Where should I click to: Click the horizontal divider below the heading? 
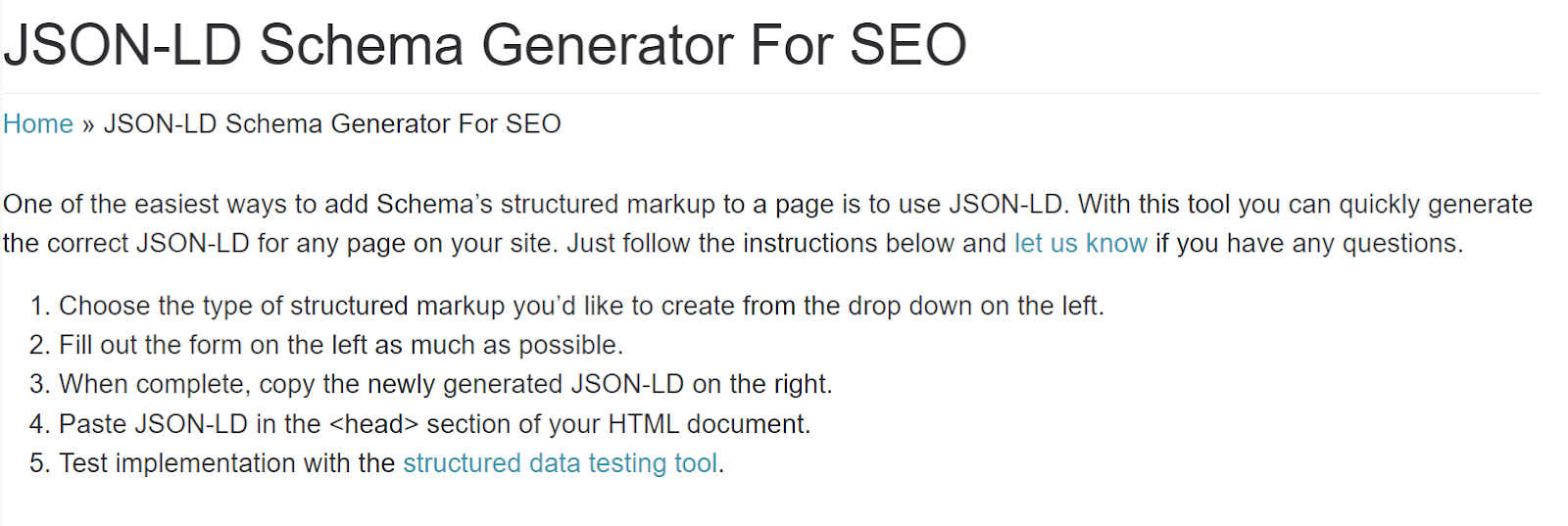(770, 94)
